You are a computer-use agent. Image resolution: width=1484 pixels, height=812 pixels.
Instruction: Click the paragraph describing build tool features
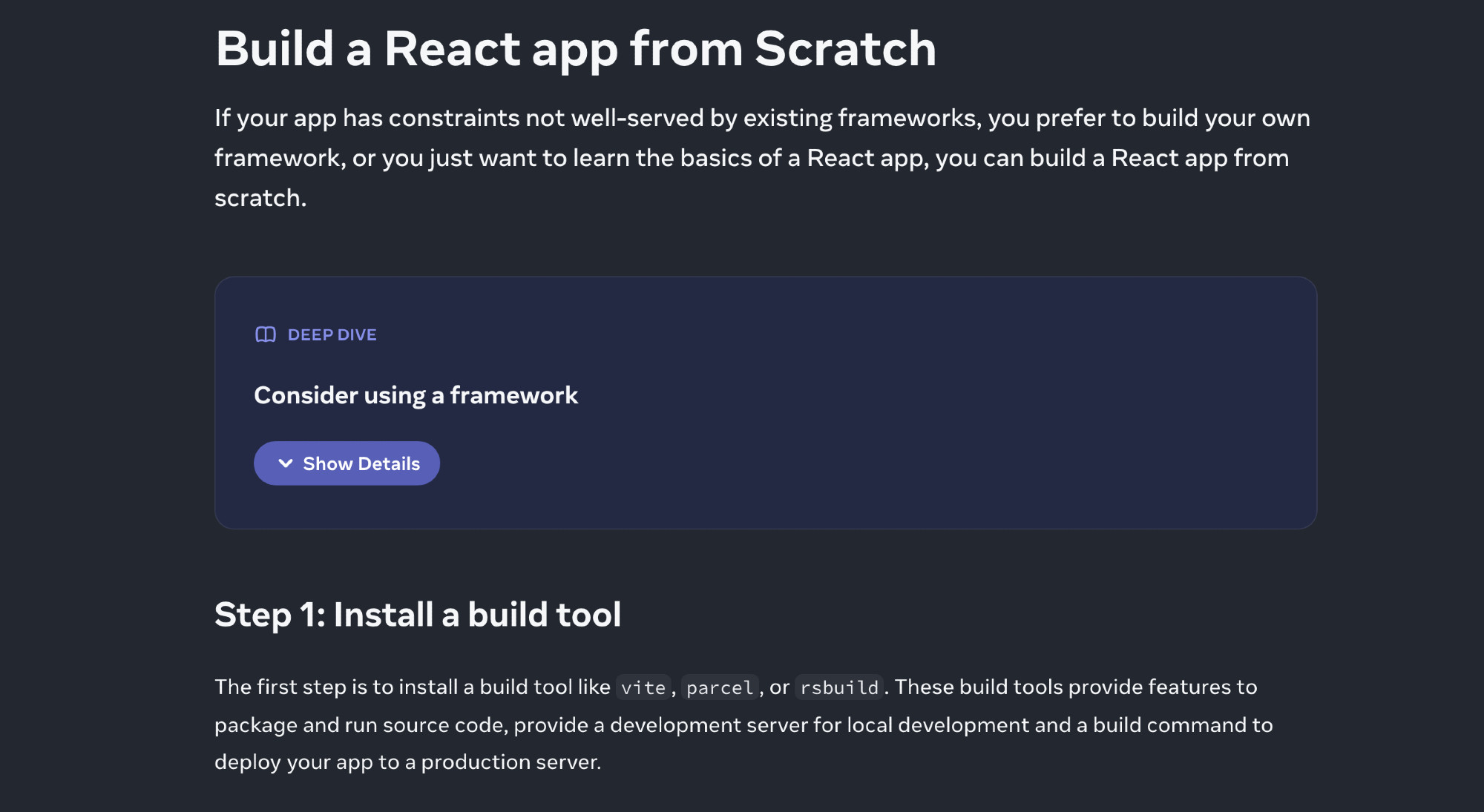pyautogui.click(x=743, y=724)
